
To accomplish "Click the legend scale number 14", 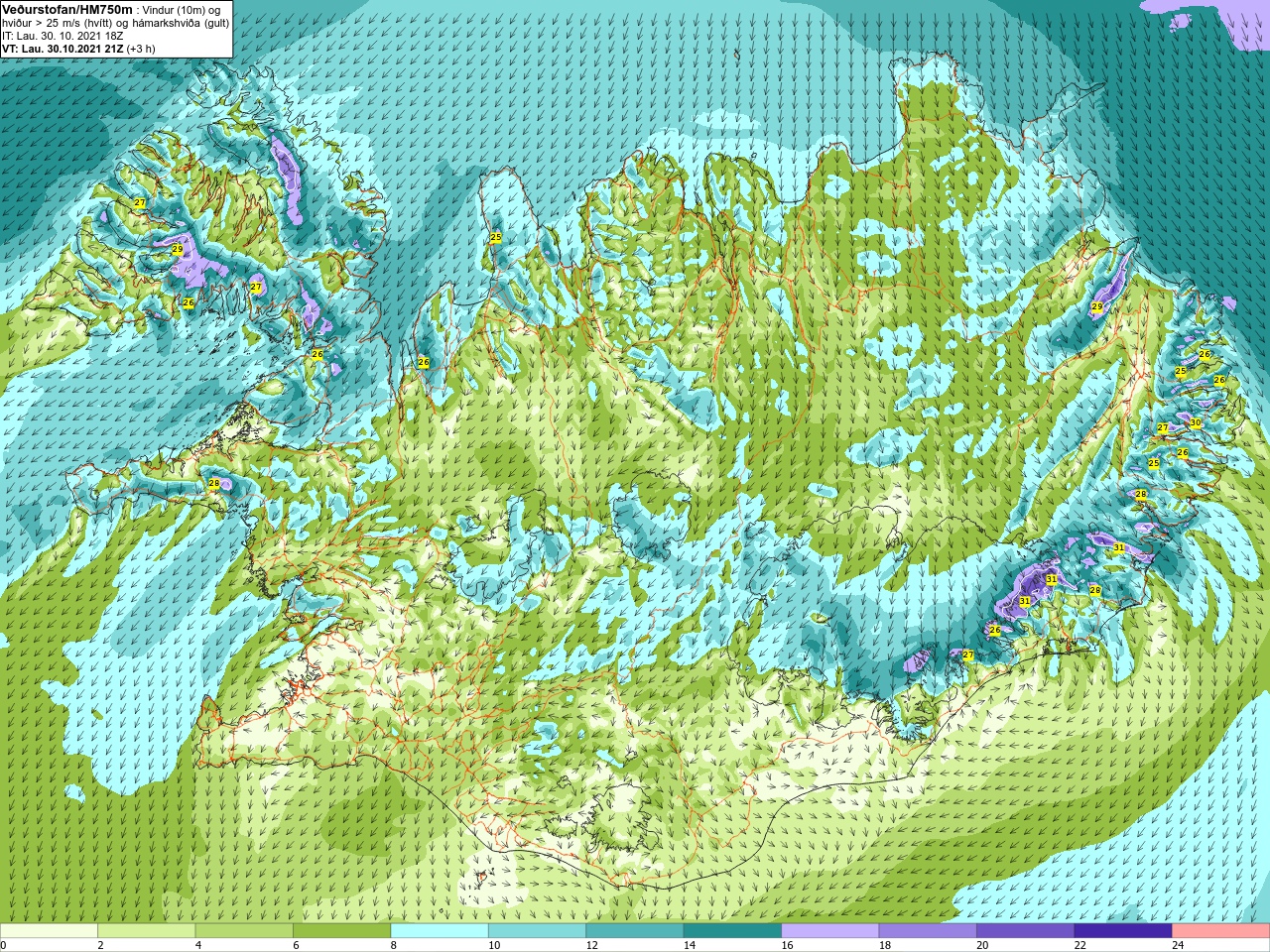I will click(690, 945).
